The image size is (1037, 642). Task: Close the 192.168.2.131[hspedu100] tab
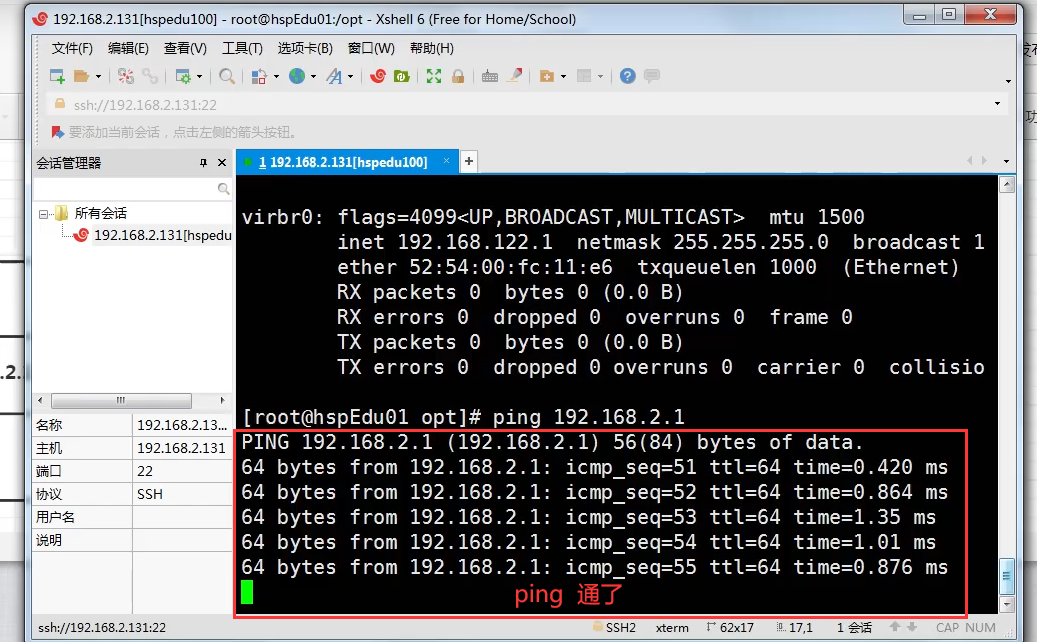[x=446, y=161]
